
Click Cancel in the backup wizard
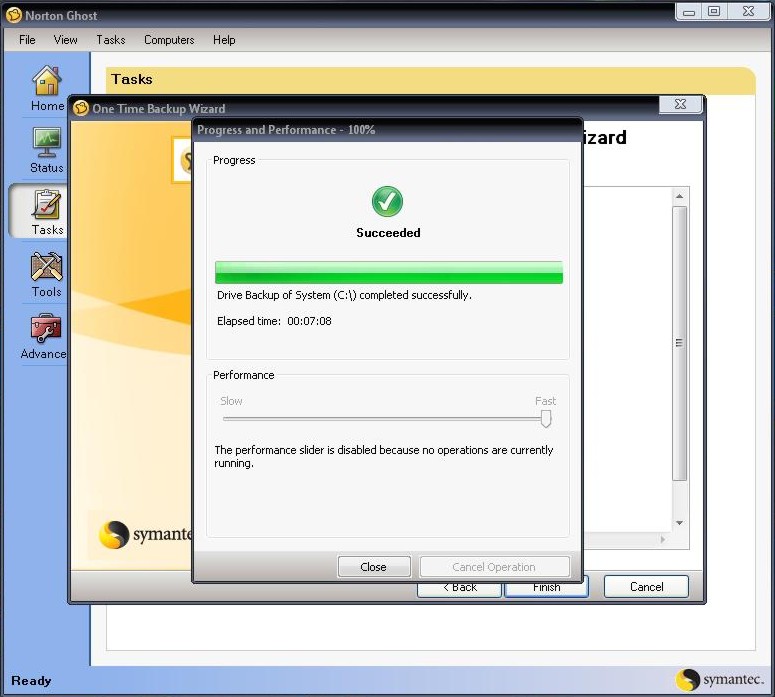coord(646,587)
